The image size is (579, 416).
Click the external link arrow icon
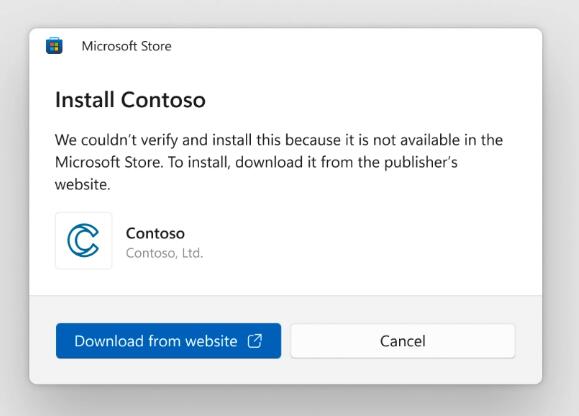(255, 341)
